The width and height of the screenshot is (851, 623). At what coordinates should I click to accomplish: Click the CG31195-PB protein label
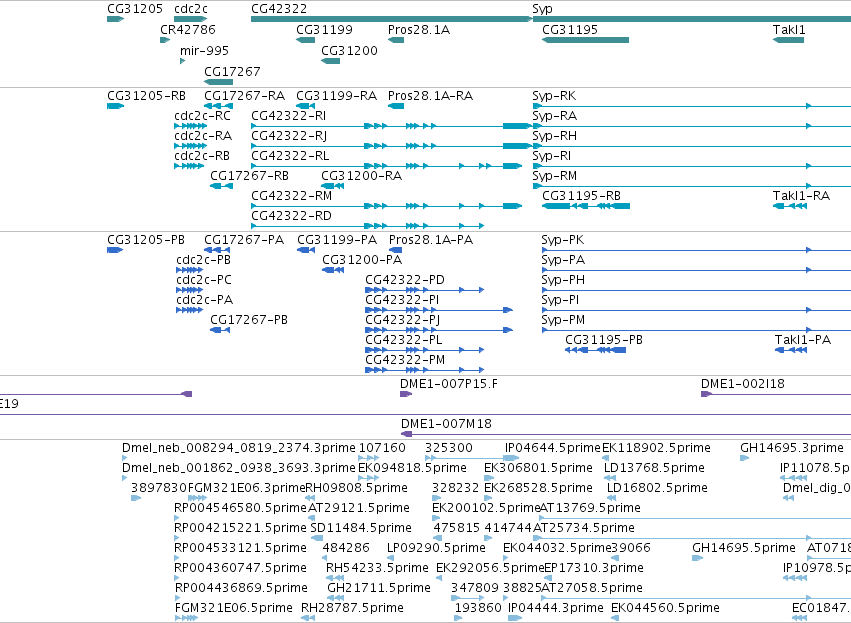click(604, 340)
